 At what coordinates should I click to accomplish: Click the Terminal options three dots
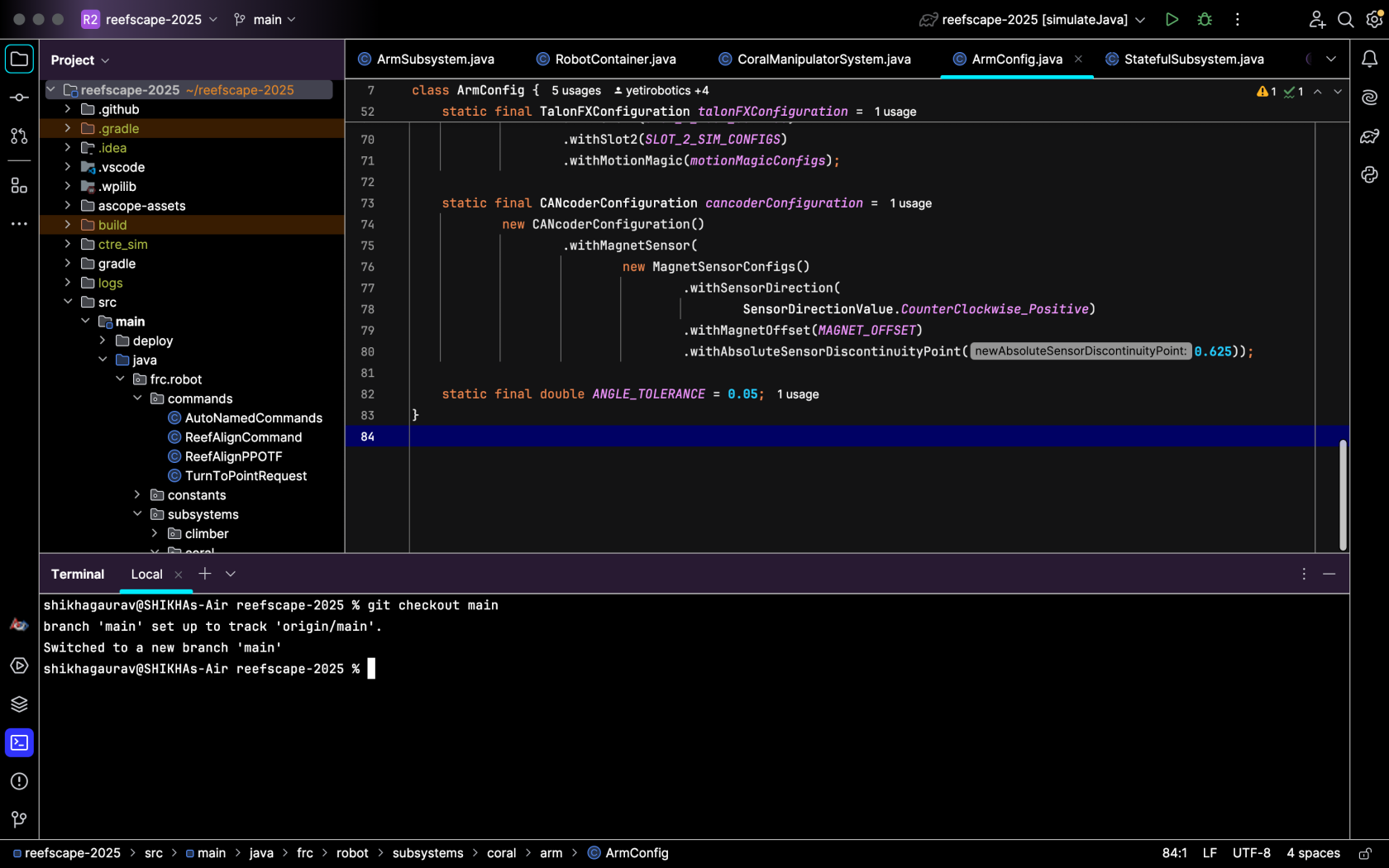[x=1304, y=574]
